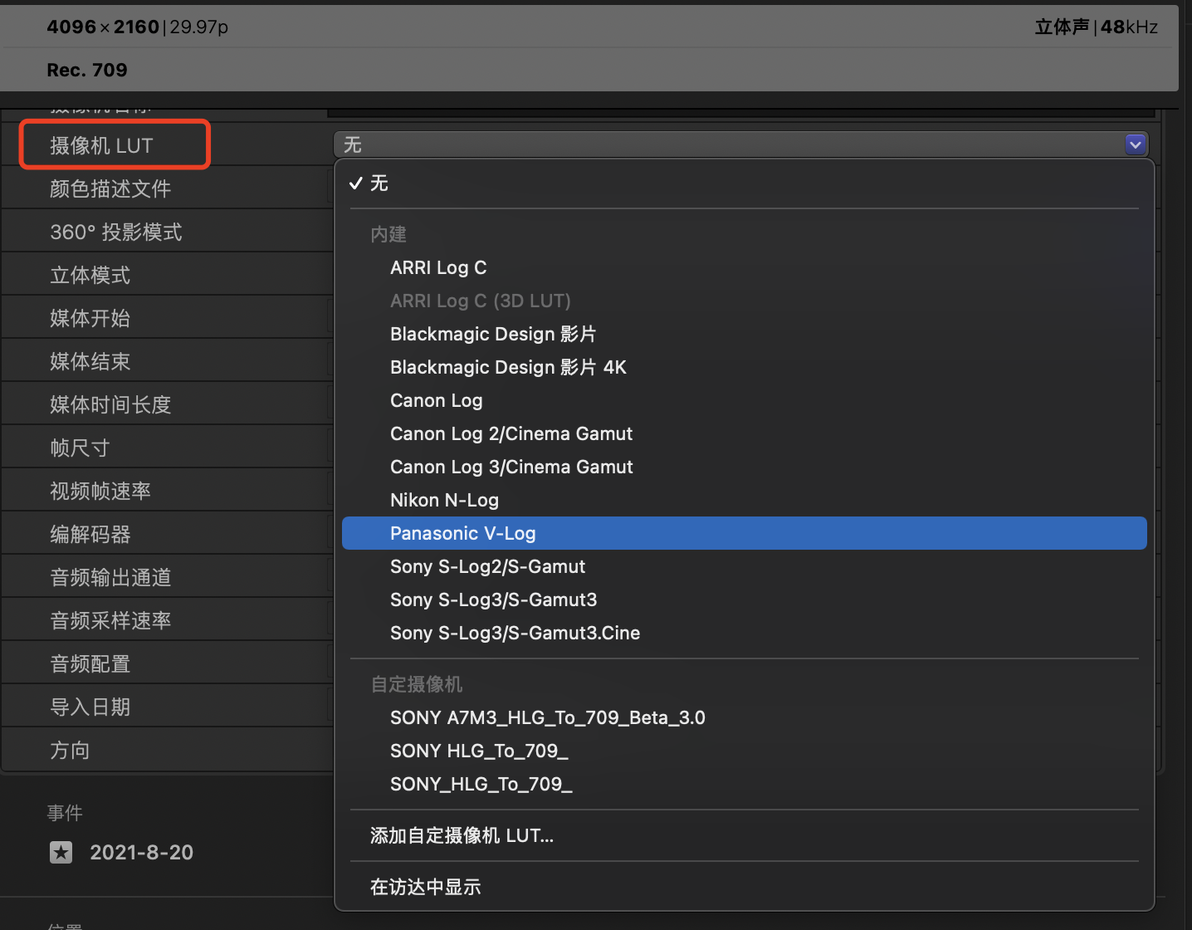Click the 媒体时间长度 row
Viewport: 1192px width, 930px height.
[167, 405]
